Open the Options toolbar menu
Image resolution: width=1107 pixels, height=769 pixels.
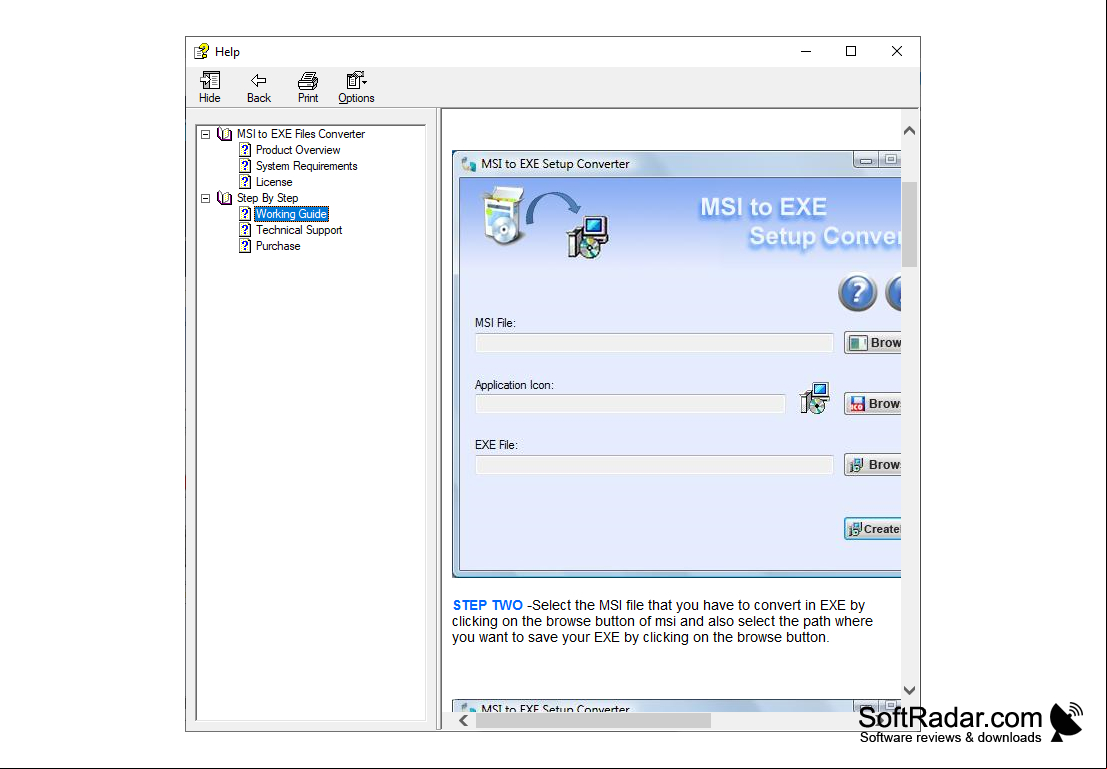(x=356, y=88)
